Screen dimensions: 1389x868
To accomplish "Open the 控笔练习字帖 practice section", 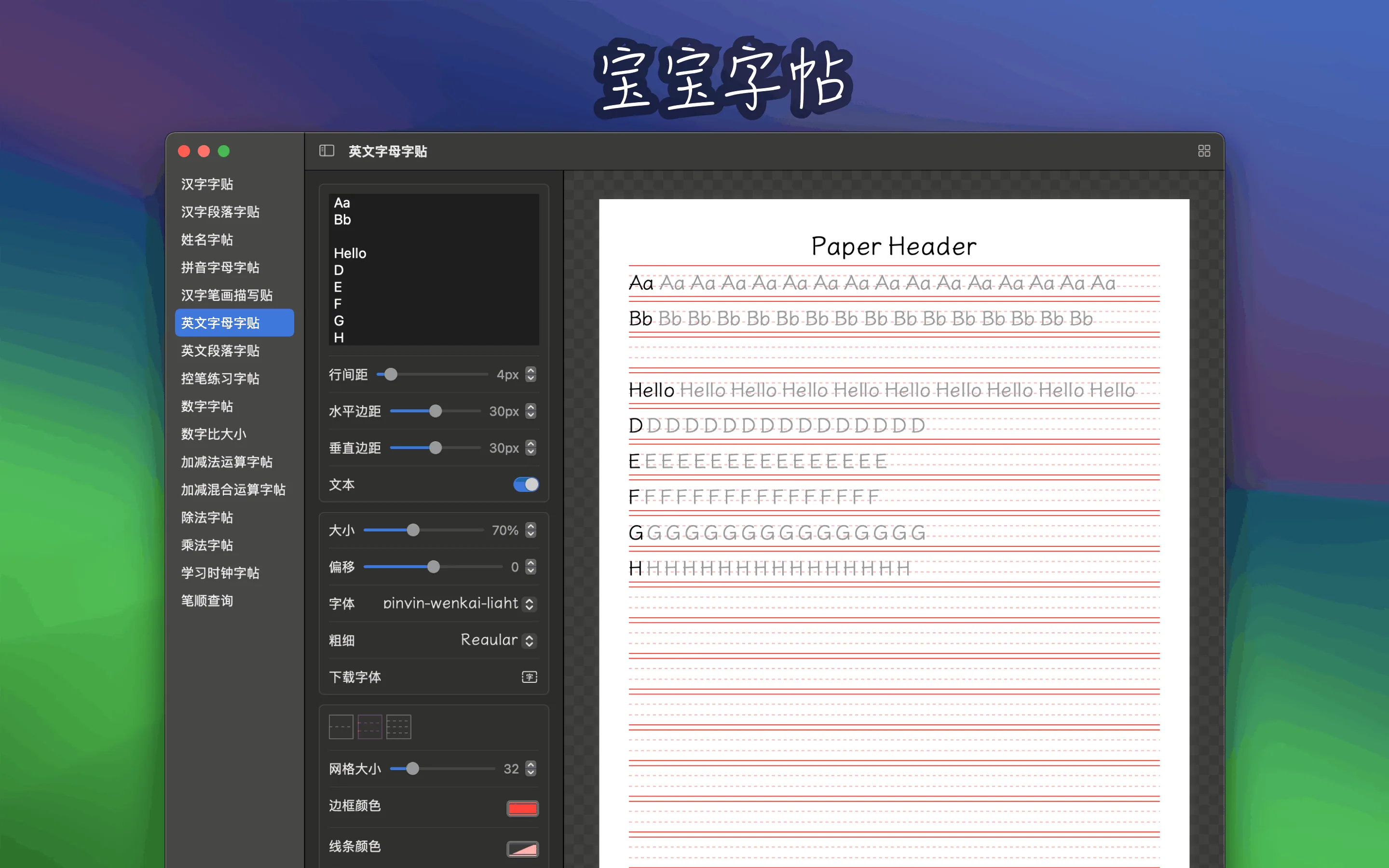I will click(221, 379).
